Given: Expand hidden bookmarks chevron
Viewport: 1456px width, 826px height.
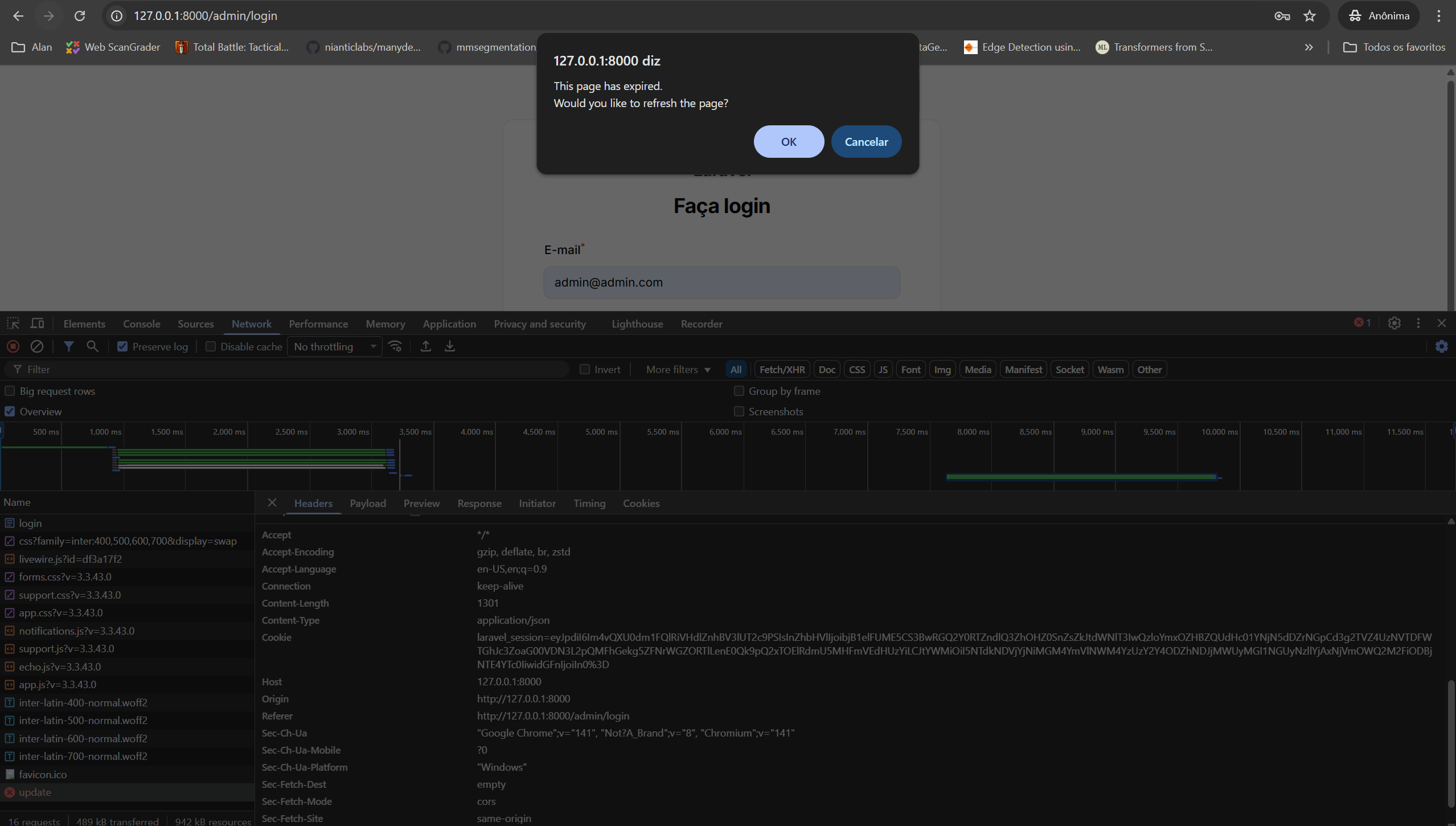Looking at the screenshot, I should [1309, 47].
